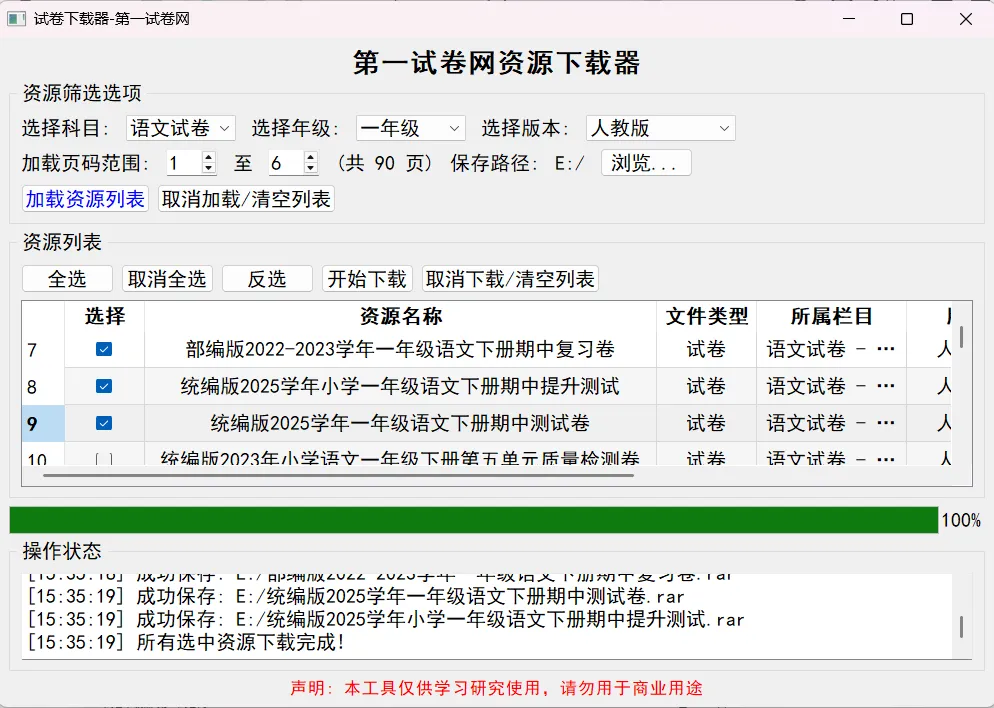Select 部编版2022-2023学年一年级语文下册期中复习卷 cell

point(401,349)
